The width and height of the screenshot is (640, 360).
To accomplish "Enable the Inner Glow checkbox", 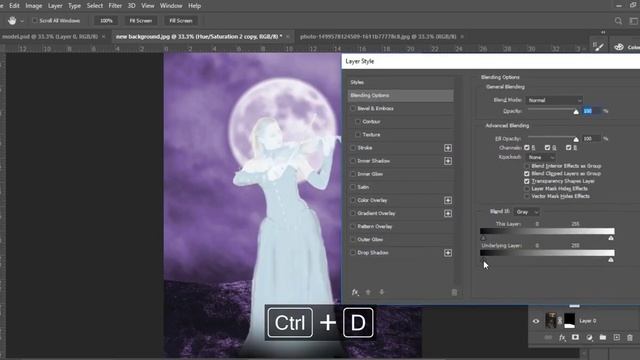I will coord(353,174).
